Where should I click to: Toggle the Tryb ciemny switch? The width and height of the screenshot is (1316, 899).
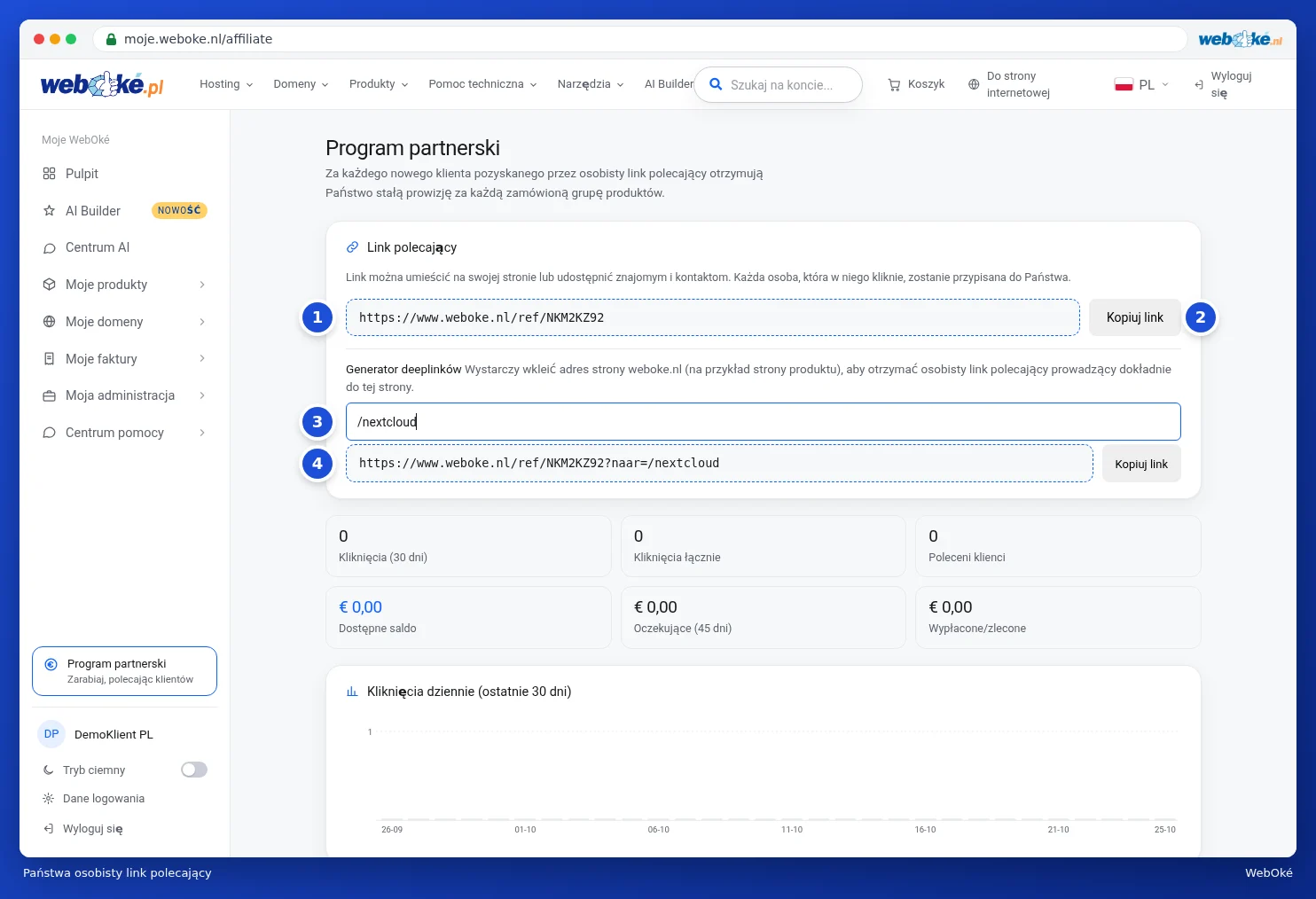click(194, 770)
